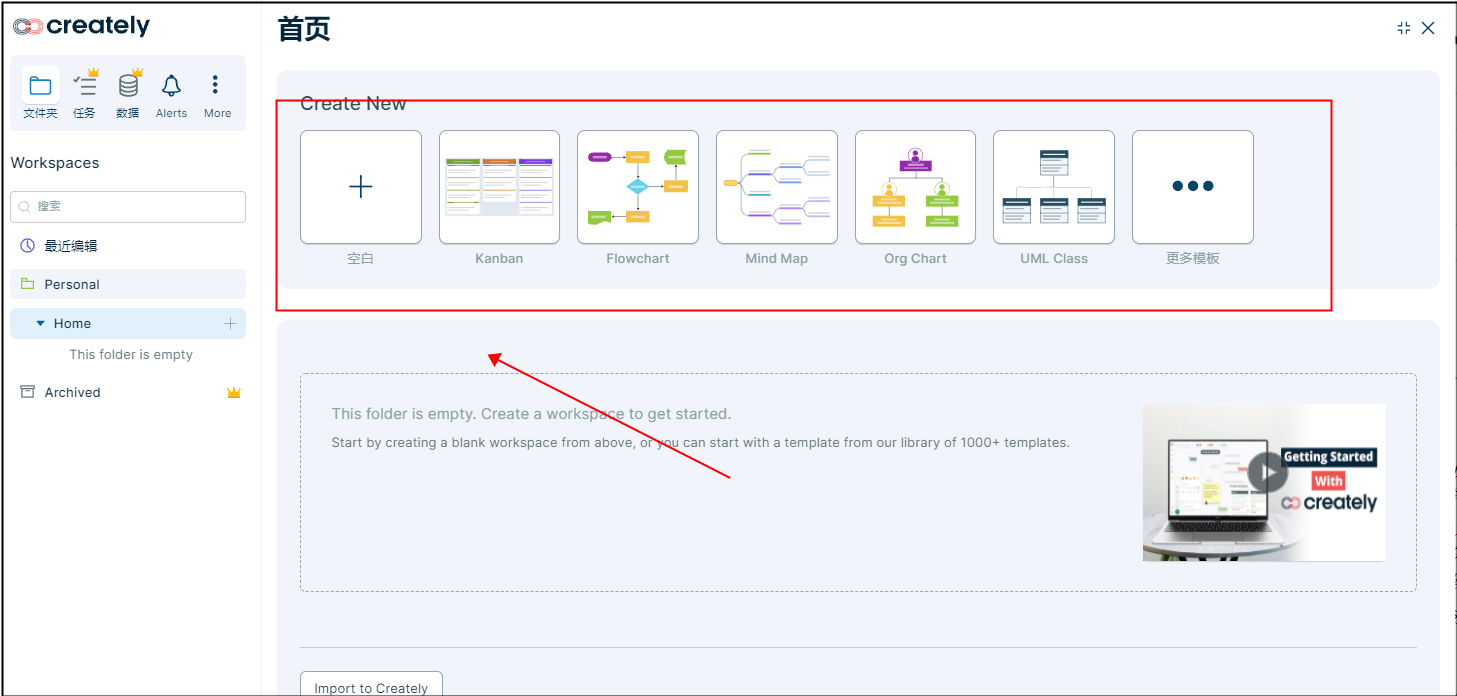The width and height of the screenshot is (1457, 696).
Task: Choose the Kanban template
Action: pos(499,187)
